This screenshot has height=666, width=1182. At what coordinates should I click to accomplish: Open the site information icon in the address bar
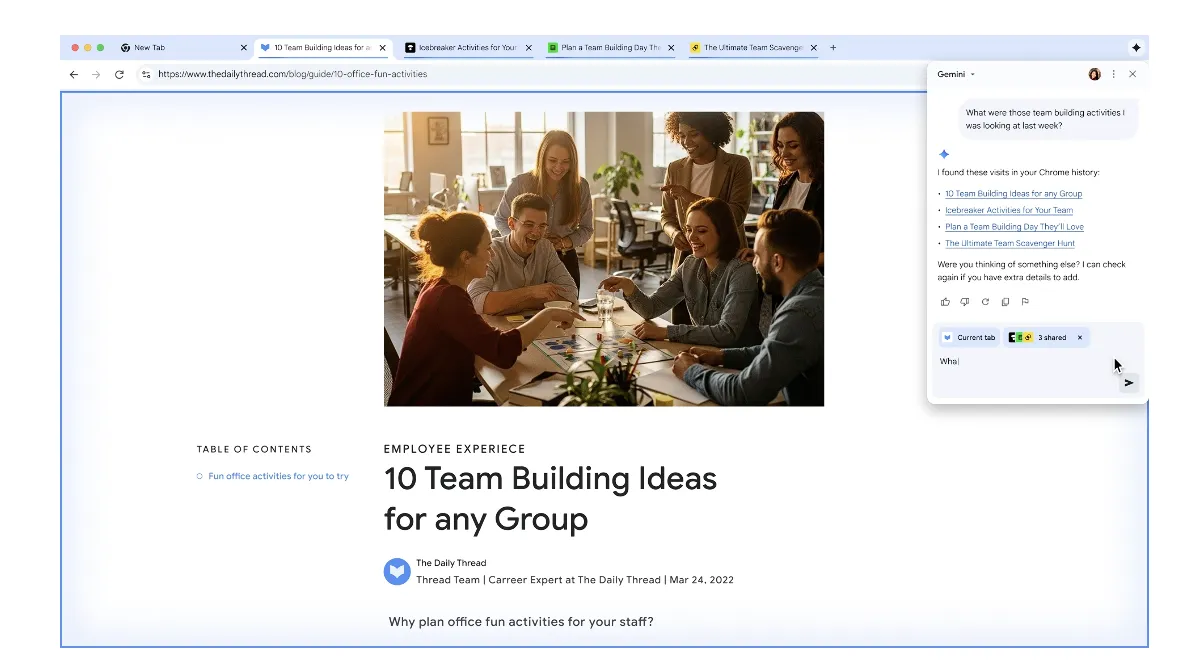146,74
